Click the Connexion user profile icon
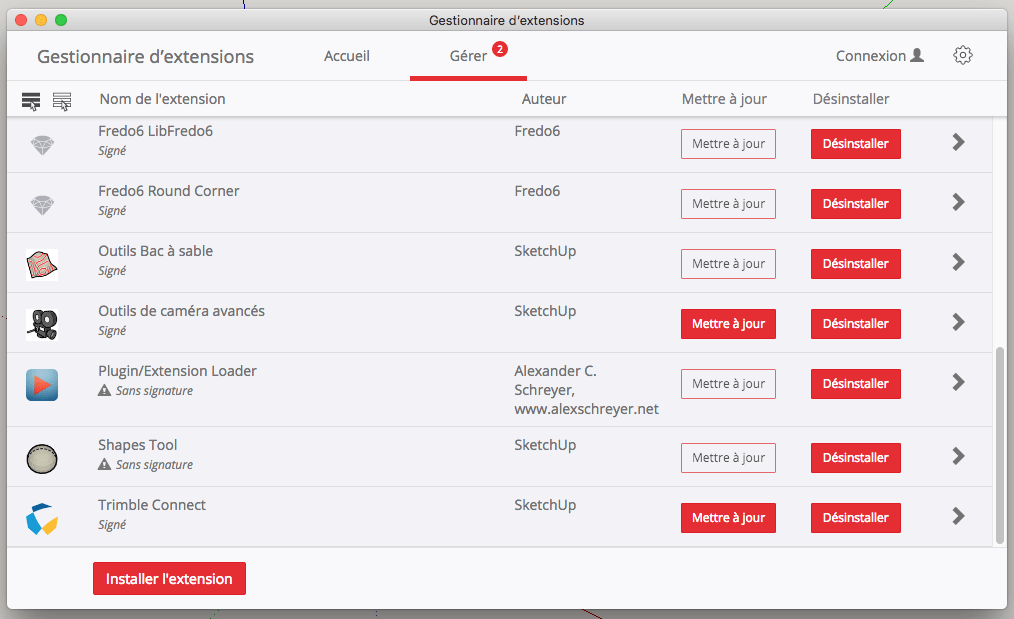The image size is (1014, 619). [917, 56]
